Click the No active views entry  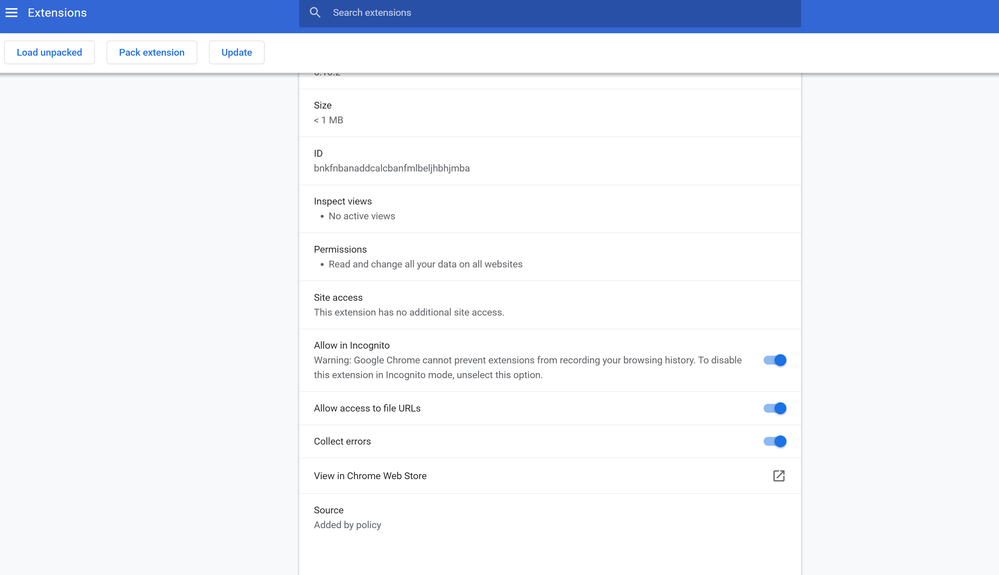[361, 216]
